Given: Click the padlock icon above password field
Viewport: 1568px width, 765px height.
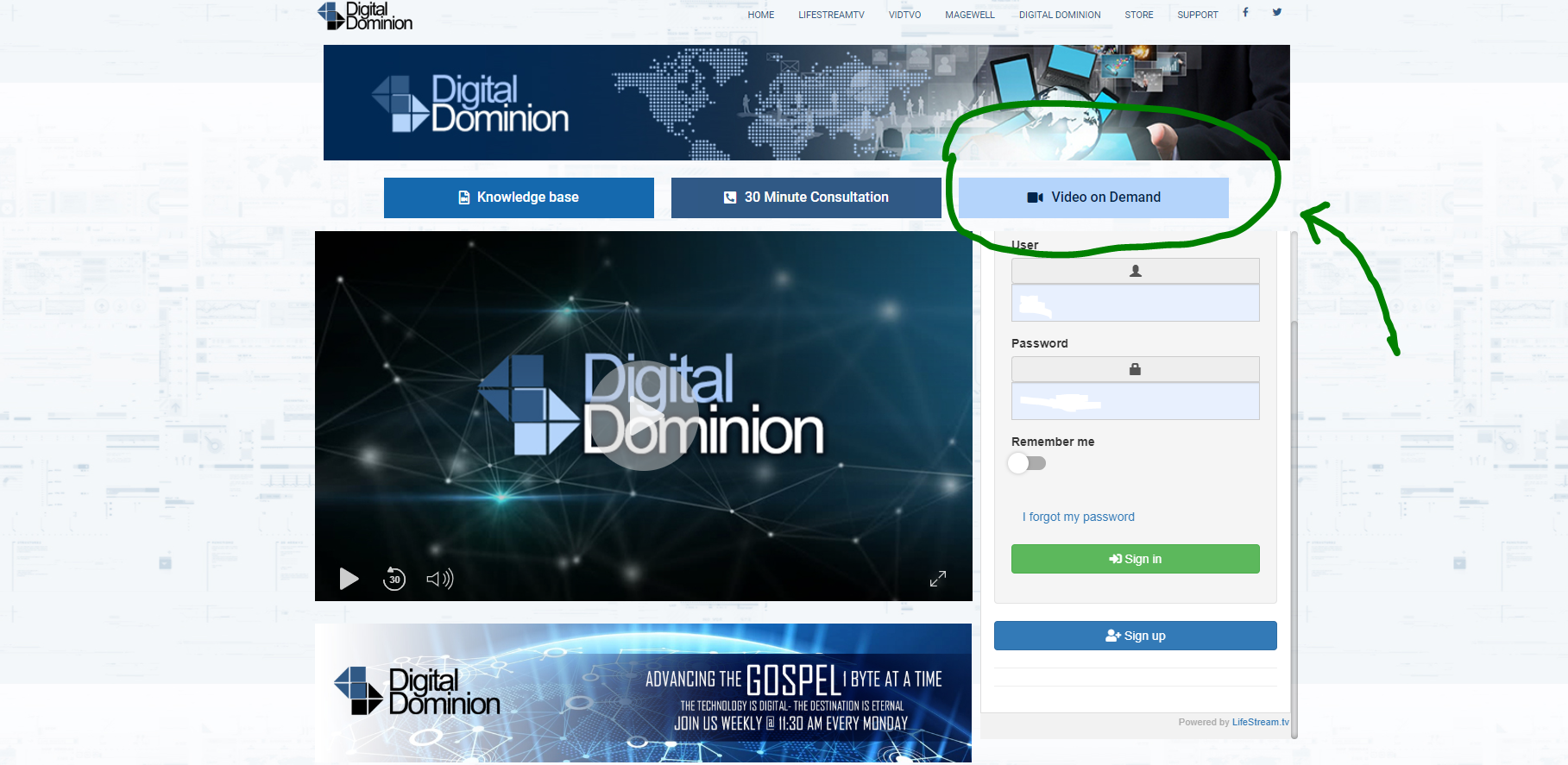Looking at the screenshot, I should (1136, 369).
